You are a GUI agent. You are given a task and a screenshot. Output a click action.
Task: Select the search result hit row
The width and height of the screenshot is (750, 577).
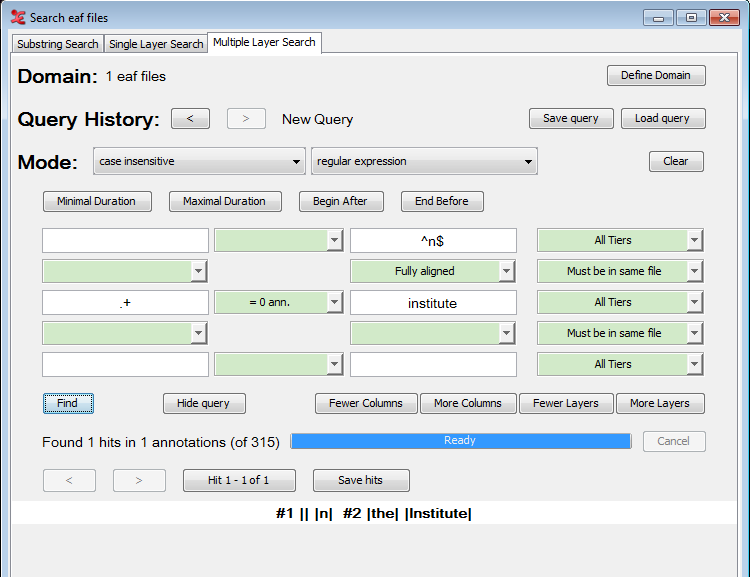(374, 513)
